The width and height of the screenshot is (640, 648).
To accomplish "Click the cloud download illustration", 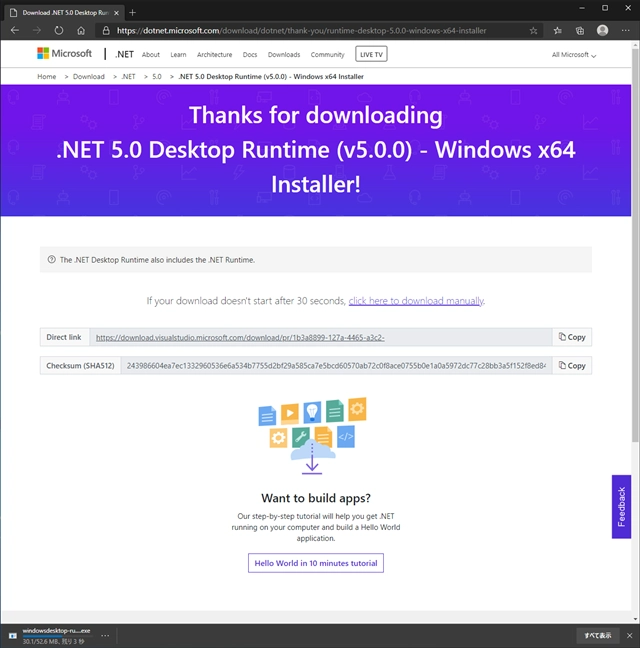I will click(x=312, y=436).
